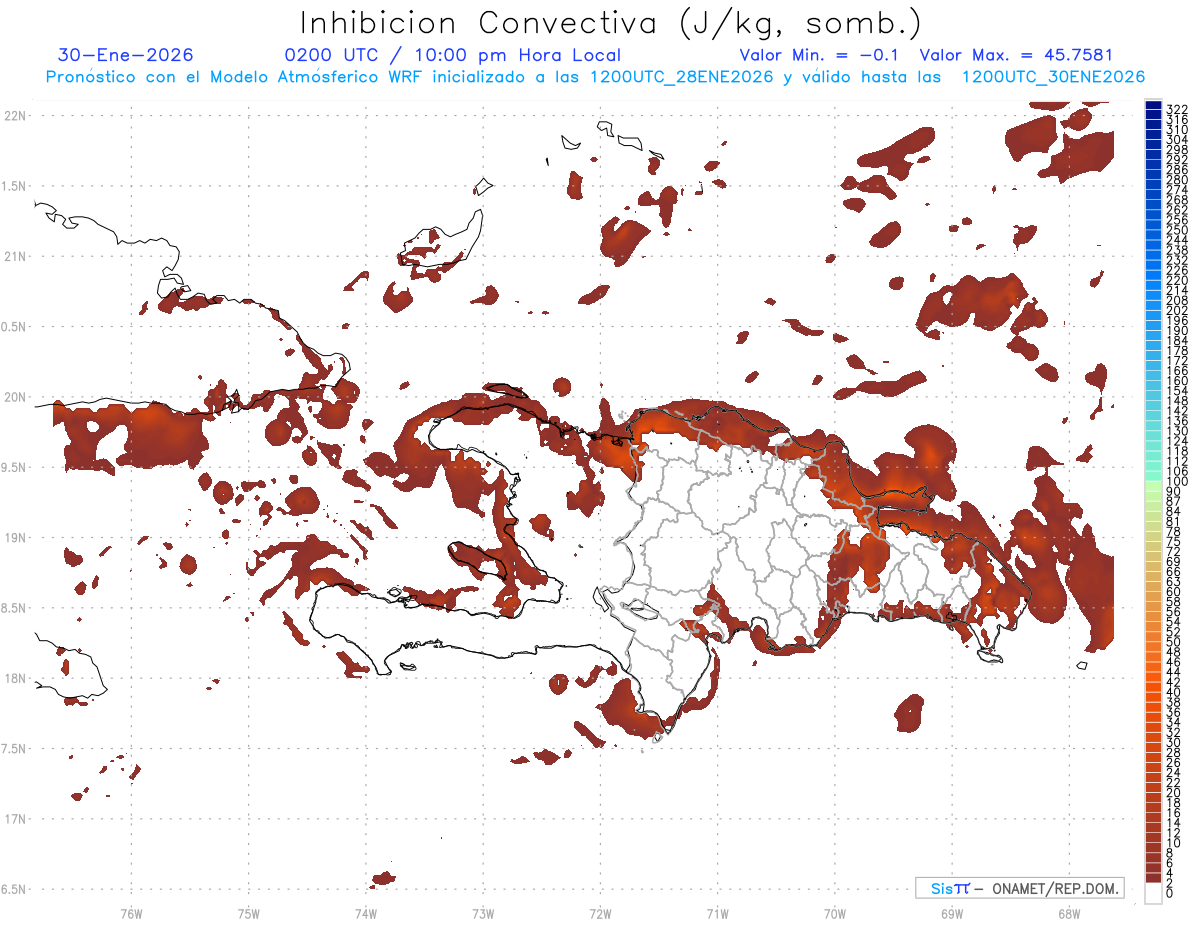Screen dimensions: 1200x927
Task: Click the '1.5N' latitude label
Action: click(x=15, y=186)
